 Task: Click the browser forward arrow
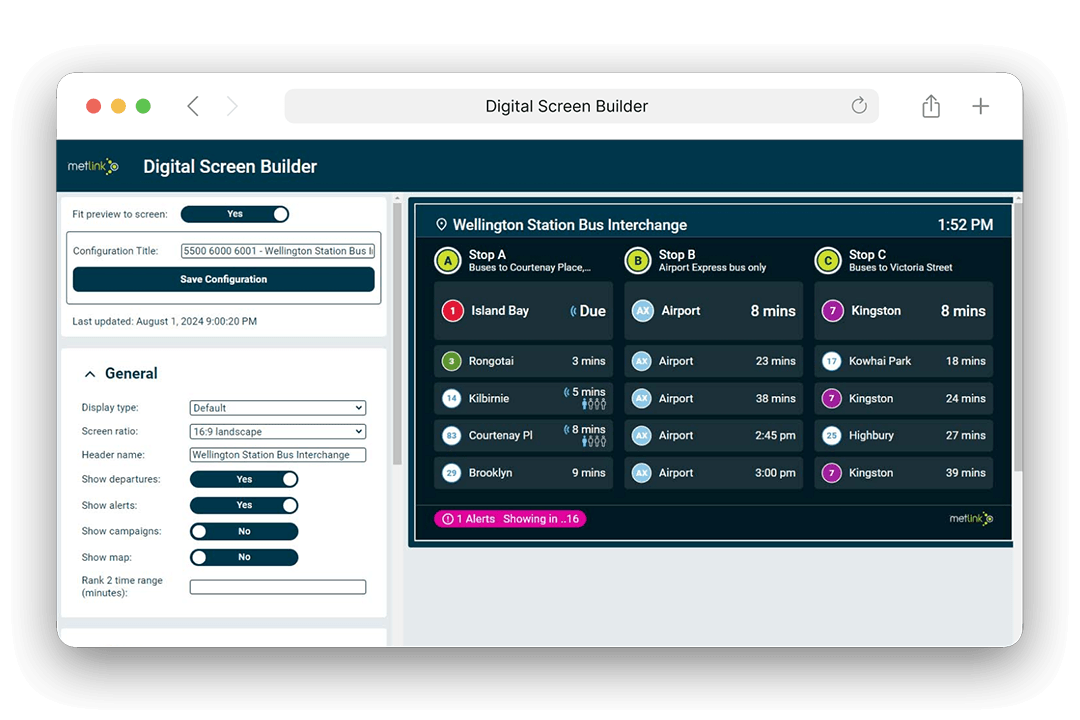point(232,106)
